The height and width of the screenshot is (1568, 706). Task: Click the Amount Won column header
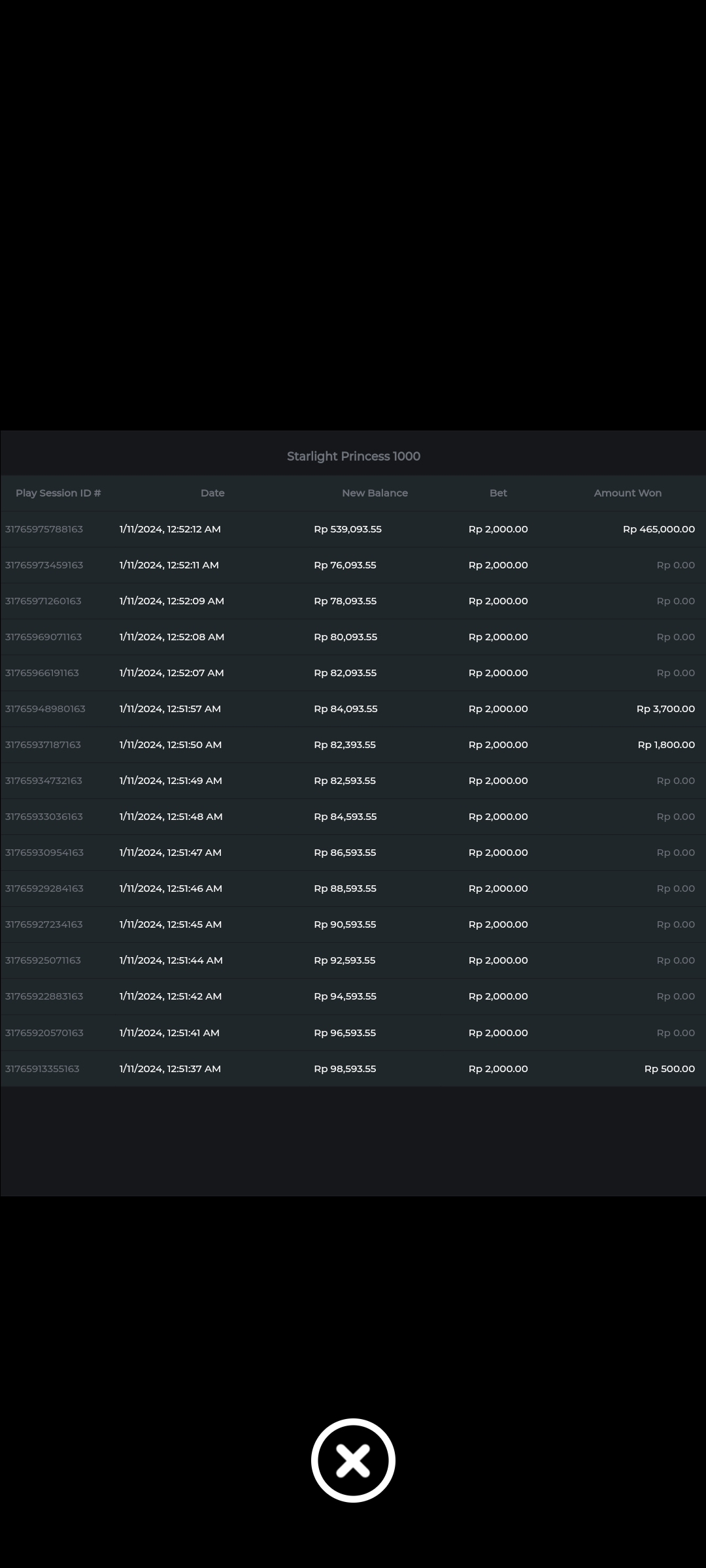pyautogui.click(x=628, y=493)
